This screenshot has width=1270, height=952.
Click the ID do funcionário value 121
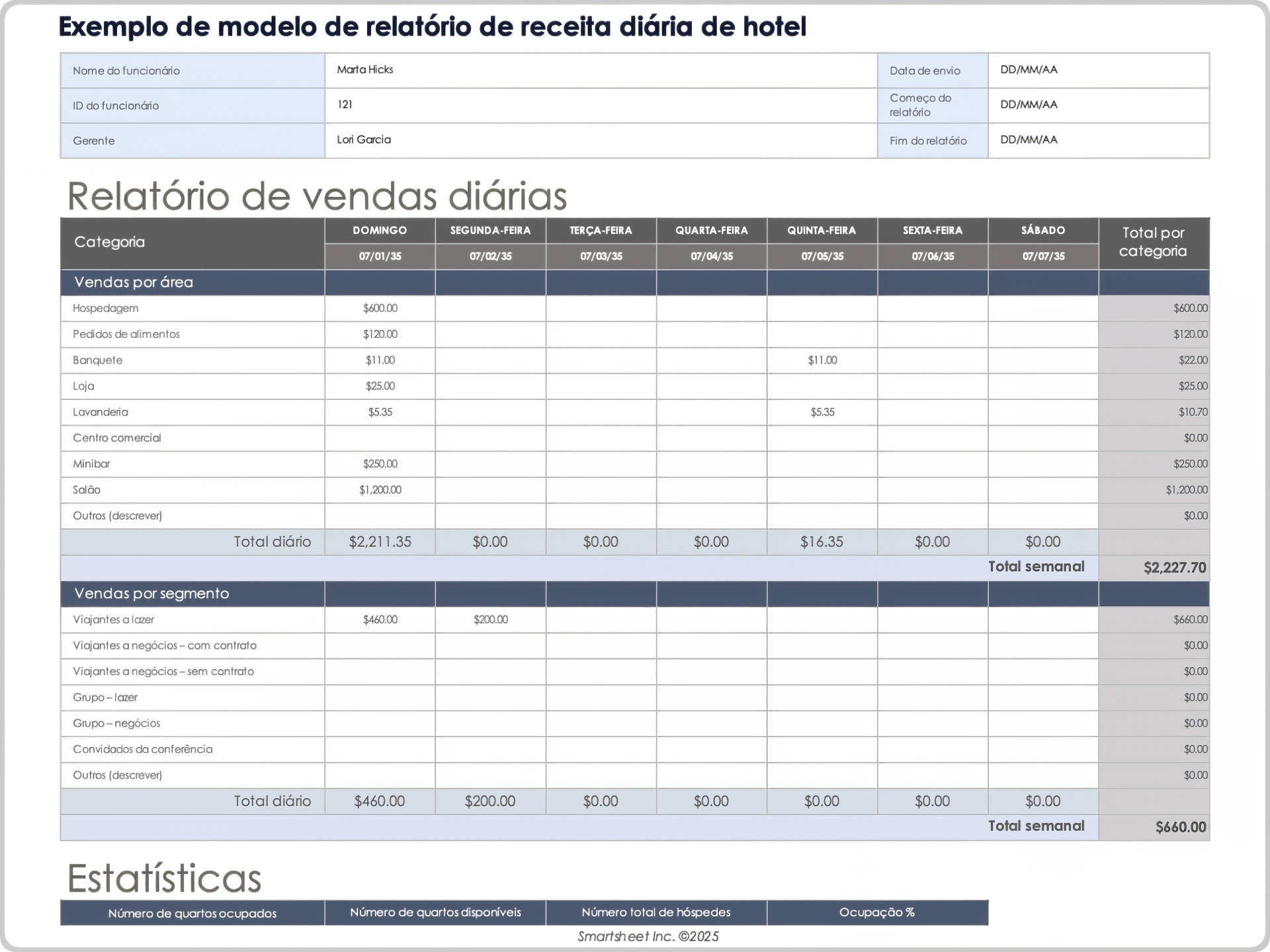[x=599, y=105]
